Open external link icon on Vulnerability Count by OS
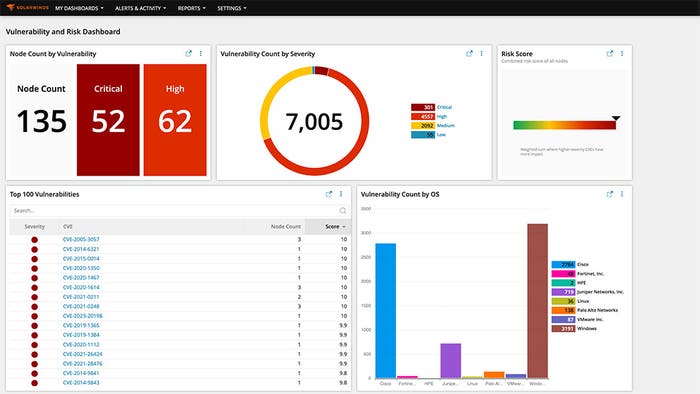The width and height of the screenshot is (700, 394). pyautogui.click(x=610, y=194)
